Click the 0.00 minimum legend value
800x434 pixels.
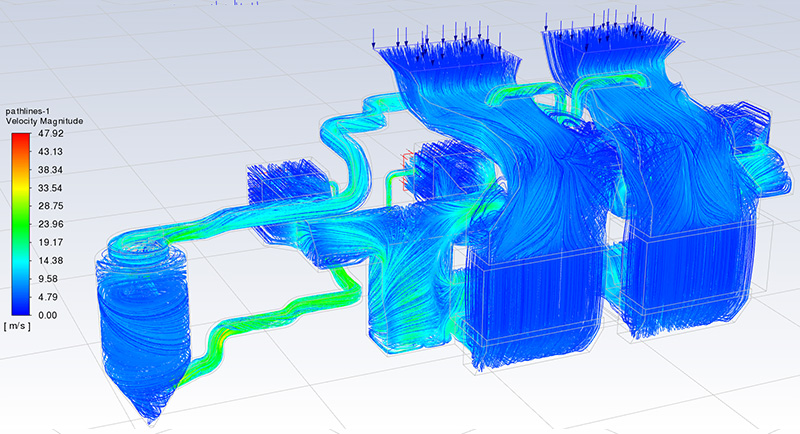click(x=49, y=315)
